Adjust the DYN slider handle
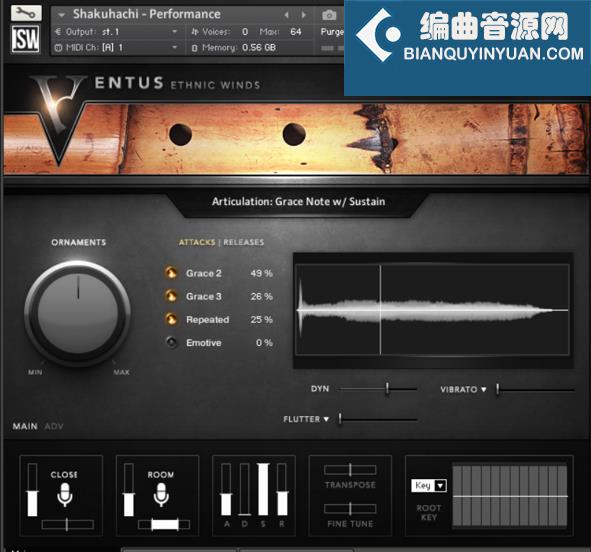This screenshot has height=552, width=591. pyautogui.click(x=387, y=388)
